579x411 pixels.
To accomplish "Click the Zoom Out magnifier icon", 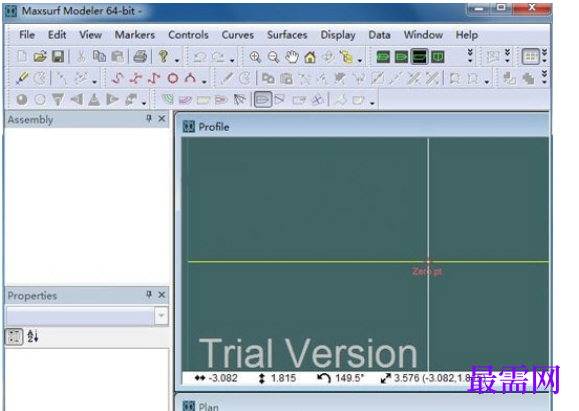I will (273, 57).
